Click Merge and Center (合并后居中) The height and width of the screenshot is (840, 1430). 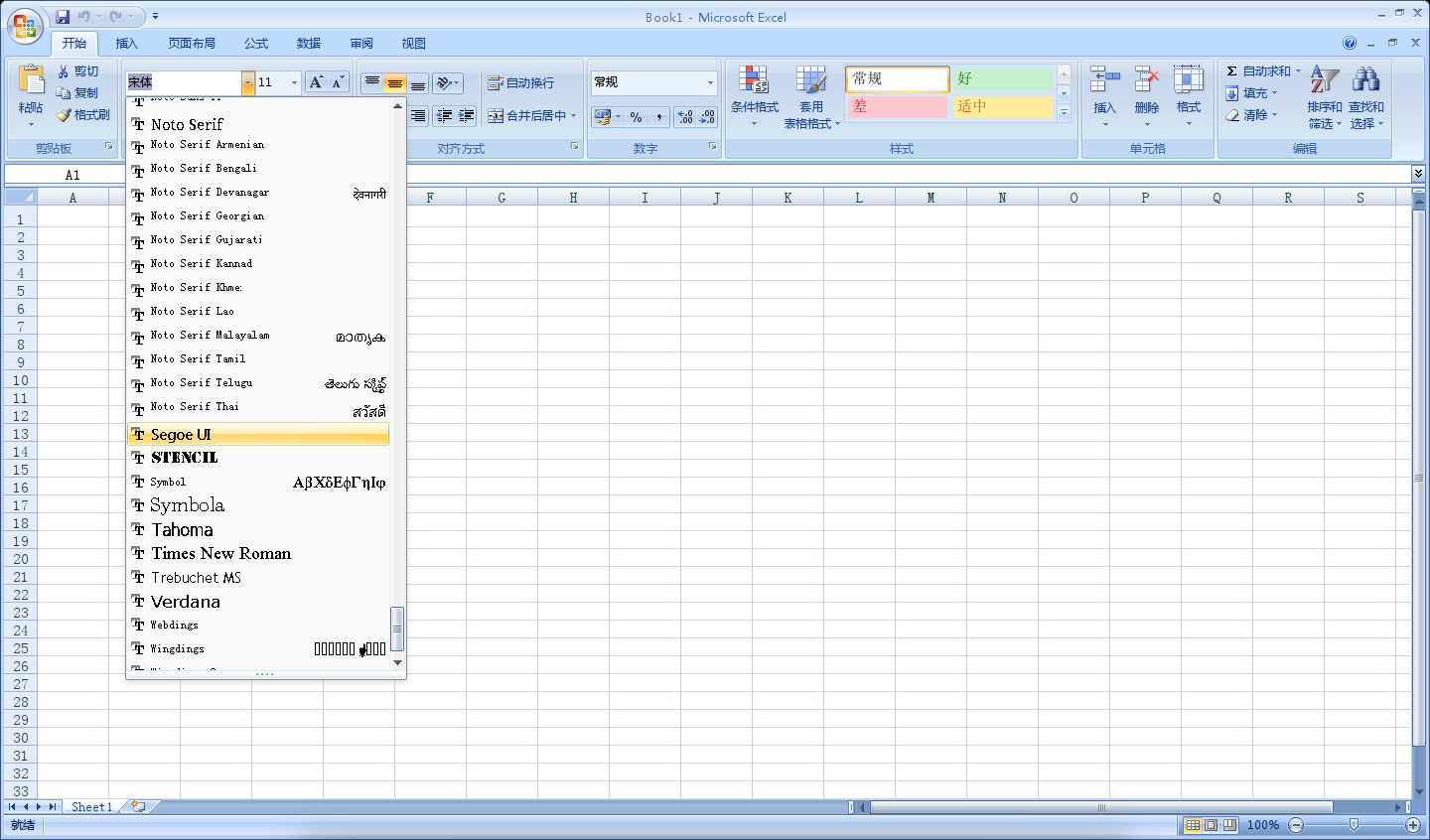(526, 116)
